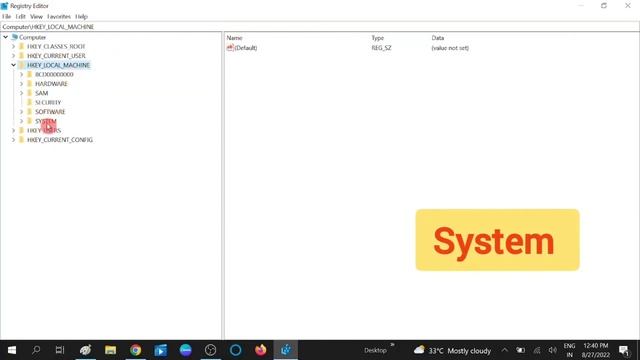Screen dimensions: 640x360
Task: Collapse HKEY_LOCAL_MACHINE key arrow
Action: pos(13,65)
